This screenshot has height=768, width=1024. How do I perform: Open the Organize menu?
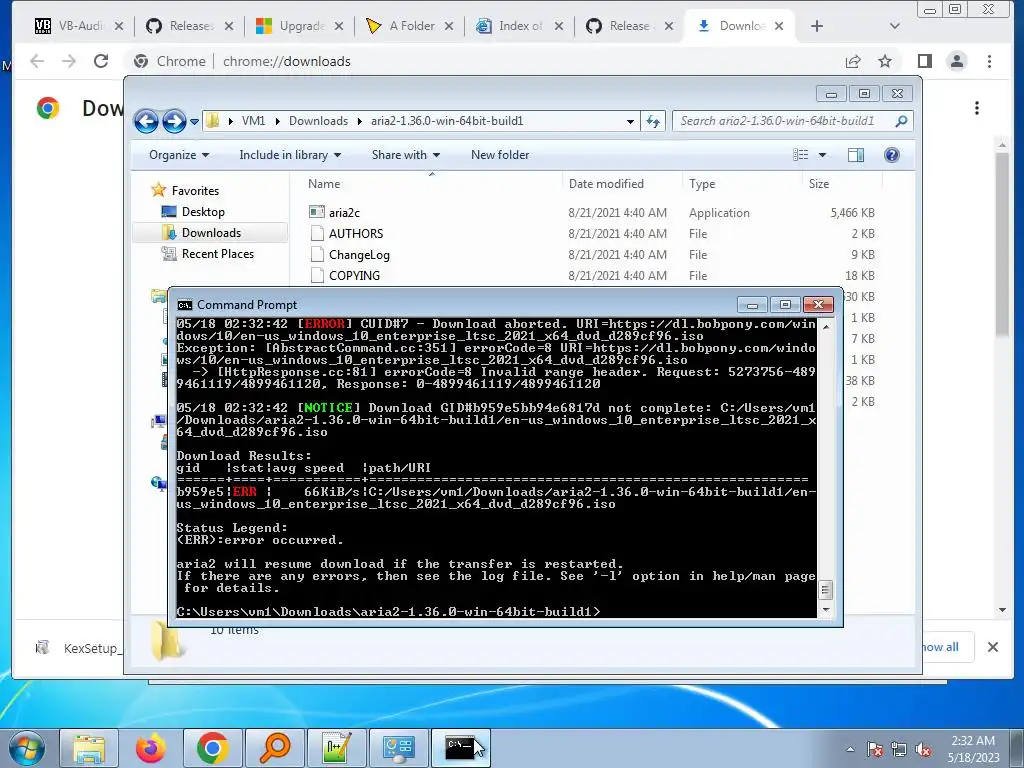(179, 155)
